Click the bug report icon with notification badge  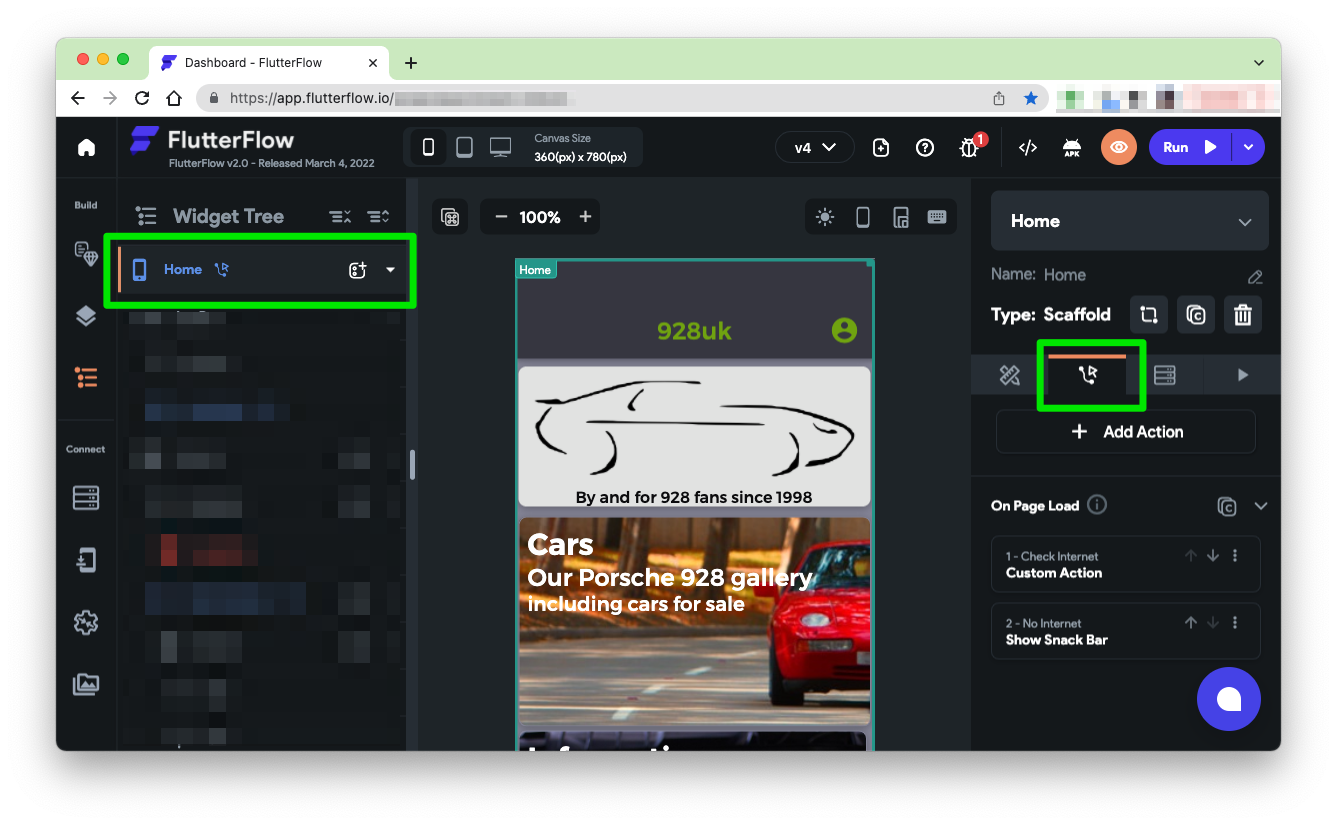(x=969, y=148)
